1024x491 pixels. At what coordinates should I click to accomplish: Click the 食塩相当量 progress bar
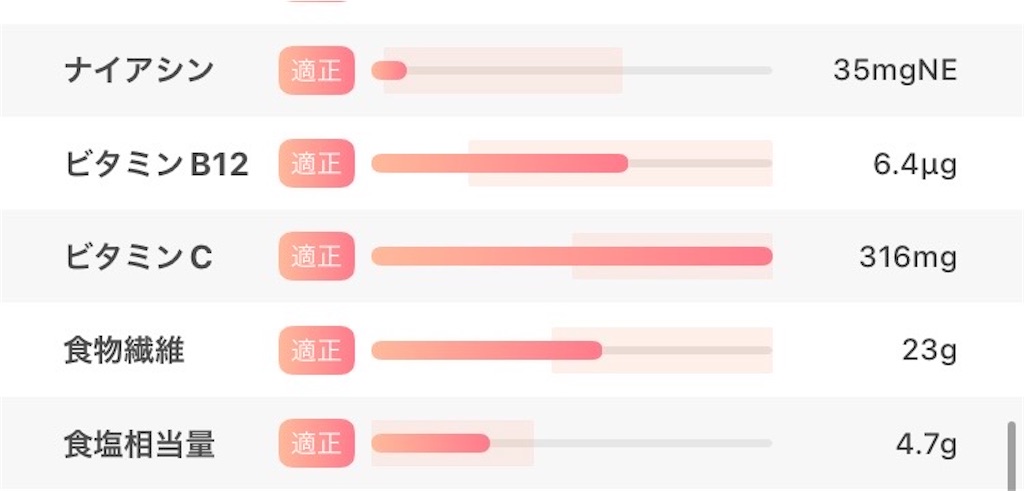572,443
